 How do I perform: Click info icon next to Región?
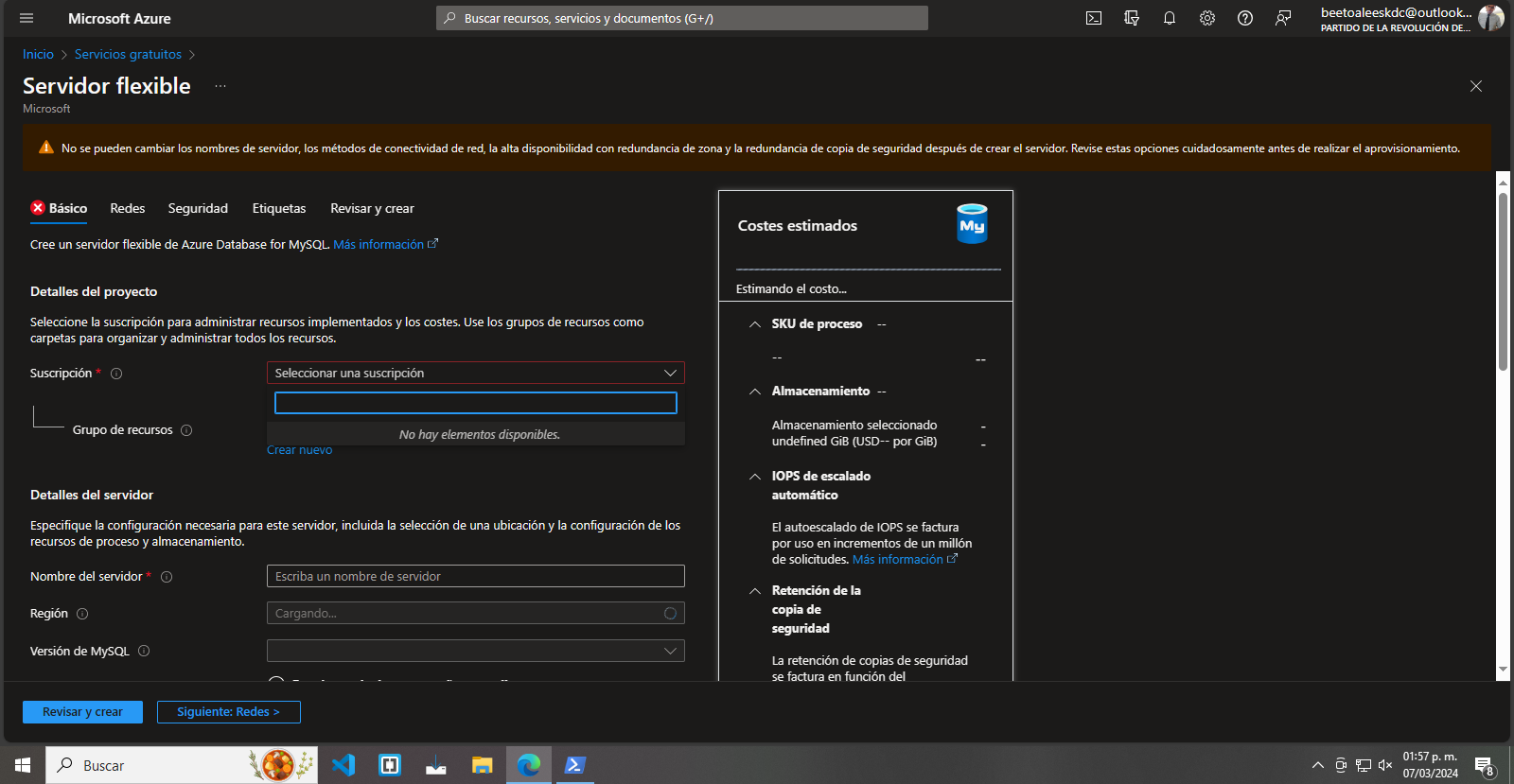coord(82,614)
